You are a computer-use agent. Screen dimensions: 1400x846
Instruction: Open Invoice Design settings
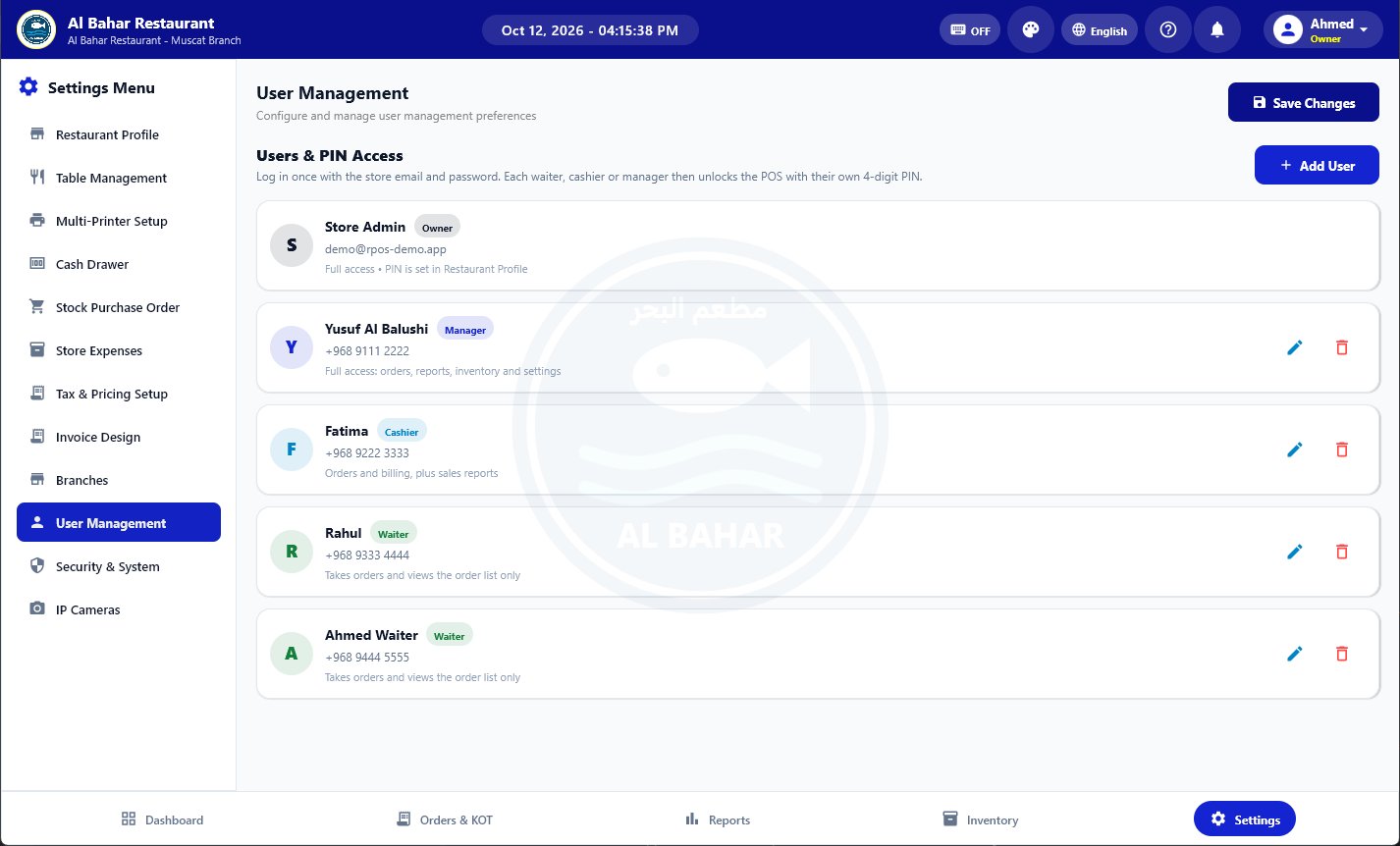pos(119,437)
